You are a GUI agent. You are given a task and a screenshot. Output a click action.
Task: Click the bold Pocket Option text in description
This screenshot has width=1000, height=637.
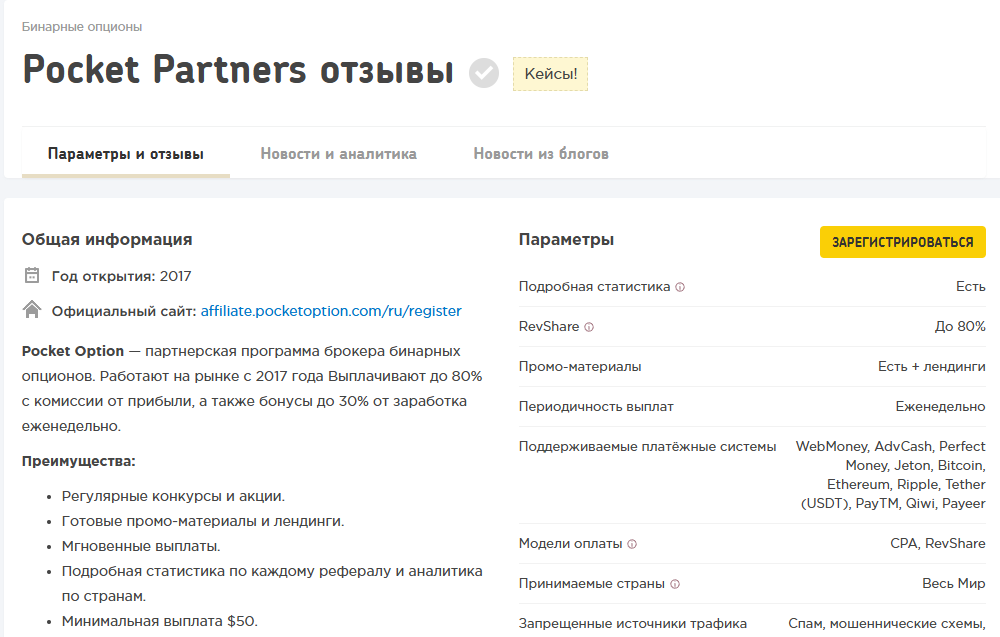click(73, 351)
